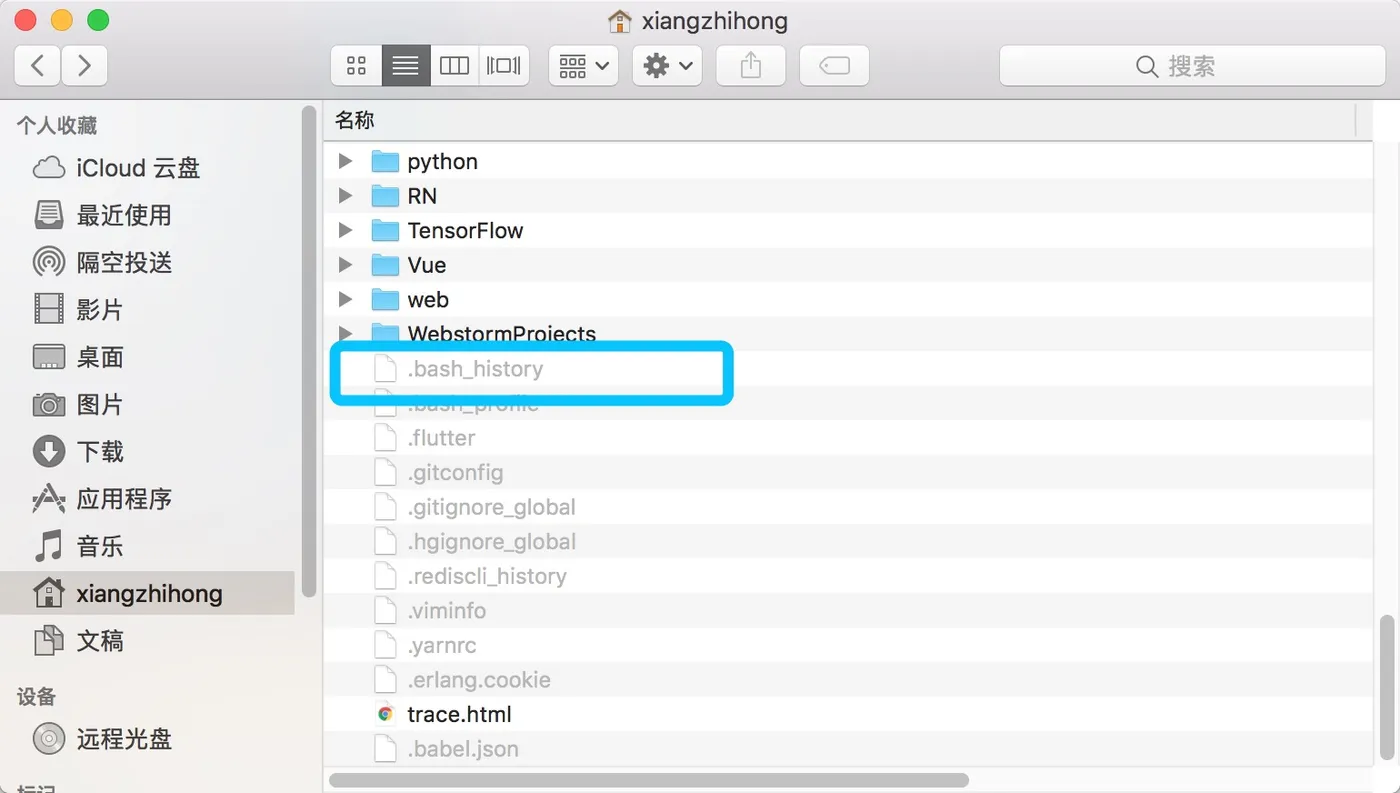Switch to list view

(x=405, y=66)
